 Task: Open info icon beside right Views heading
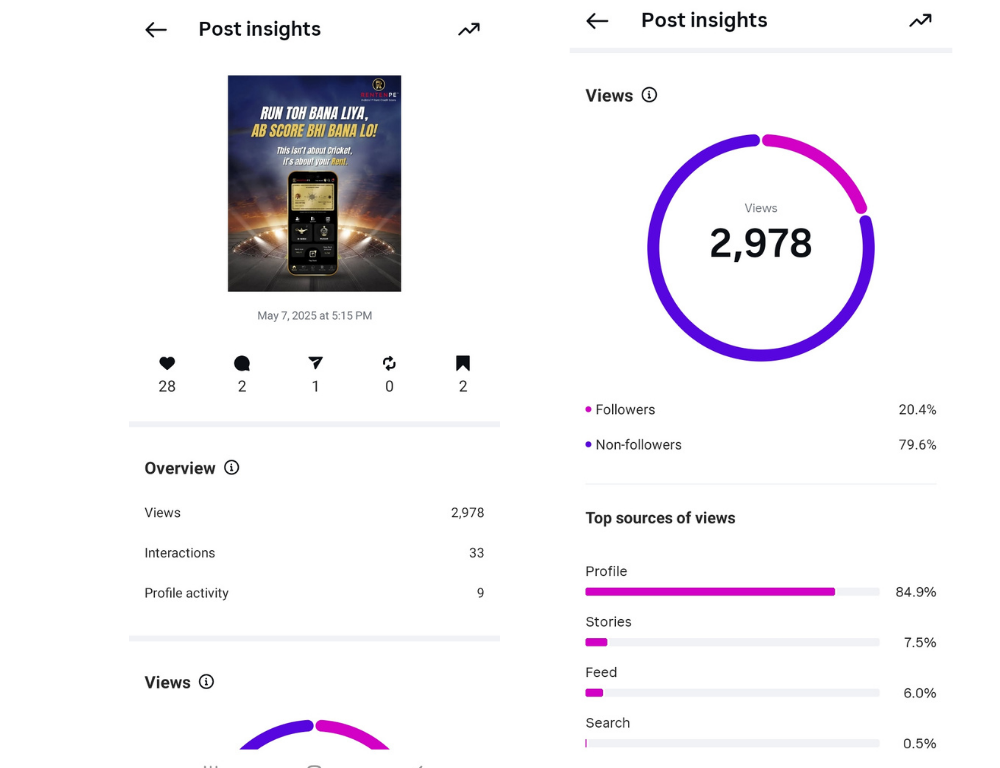pyautogui.click(x=649, y=95)
